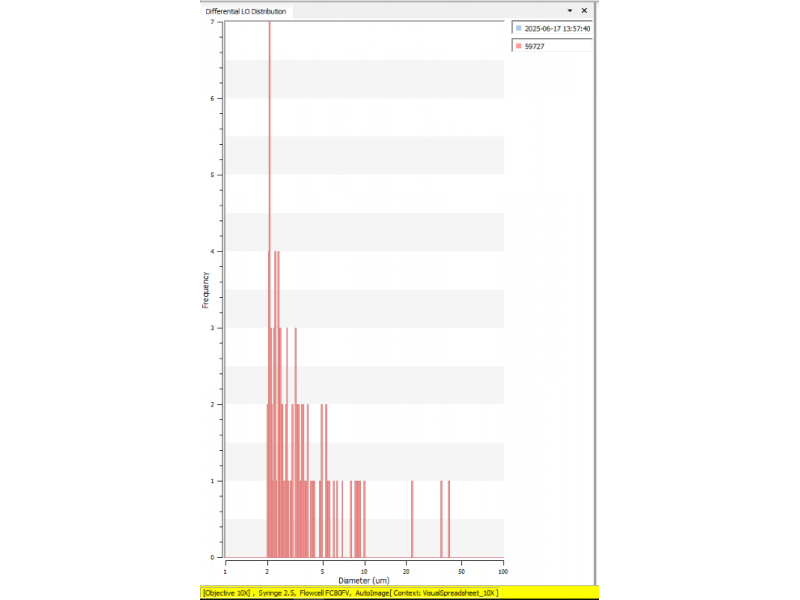Click the Context: VisualSpreadsheet_10X status entry
Image resolution: width=800 pixels, height=600 pixels.
(444, 593)
